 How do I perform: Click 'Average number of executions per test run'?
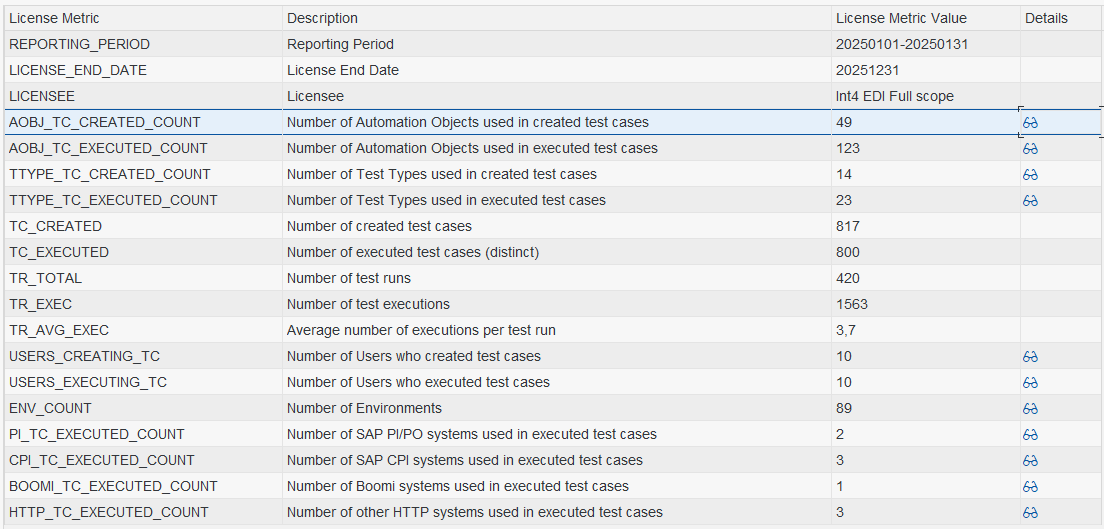(422, 331)
